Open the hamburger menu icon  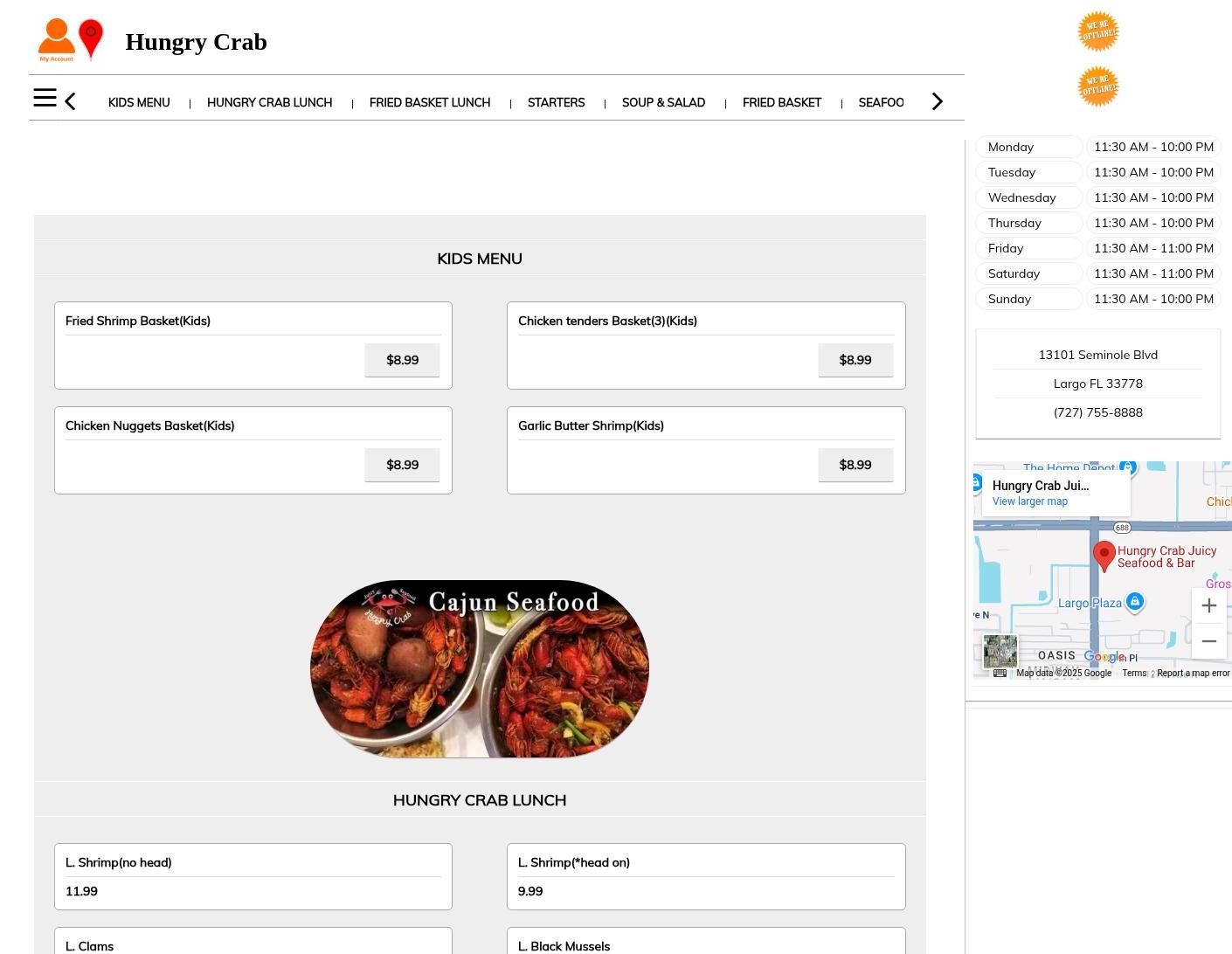45,98
